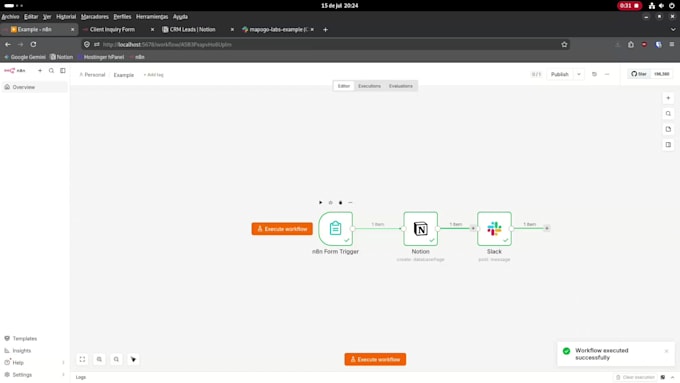The width and height of the screenshot is (680, 383).
Task: Switch to Evaluations tab
Action: [401, 86]
